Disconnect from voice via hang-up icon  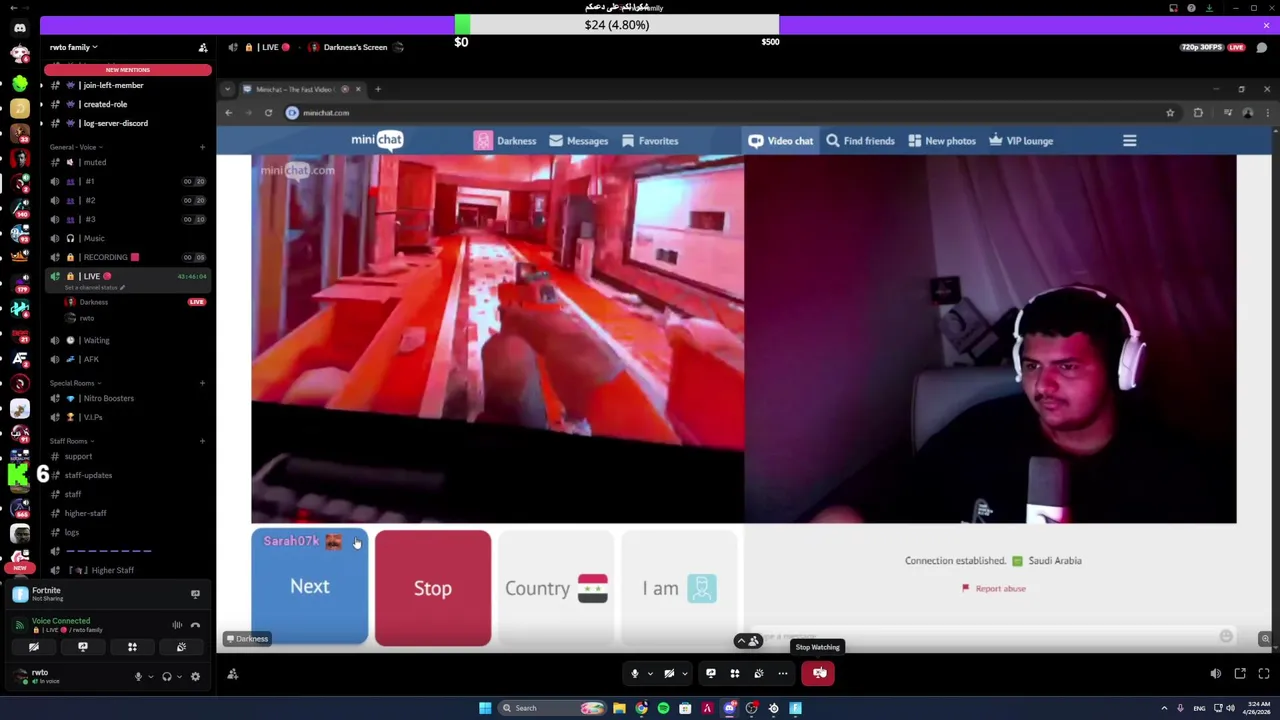pyautogui.click(x=196, y=626)
